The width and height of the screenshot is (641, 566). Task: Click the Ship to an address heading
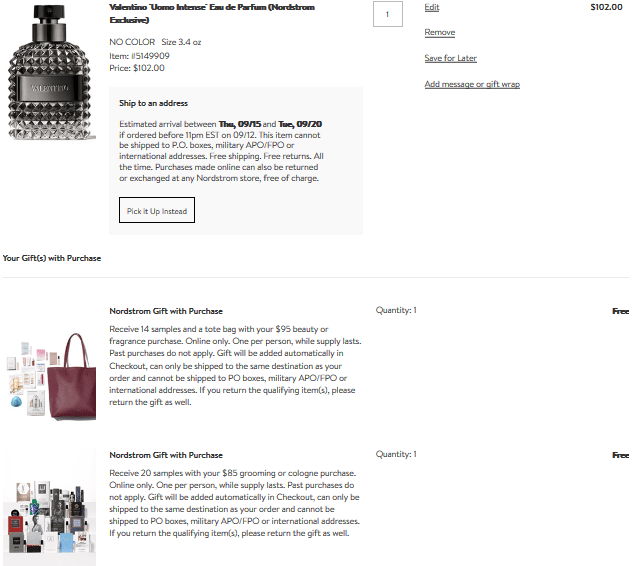click(153, 103)
